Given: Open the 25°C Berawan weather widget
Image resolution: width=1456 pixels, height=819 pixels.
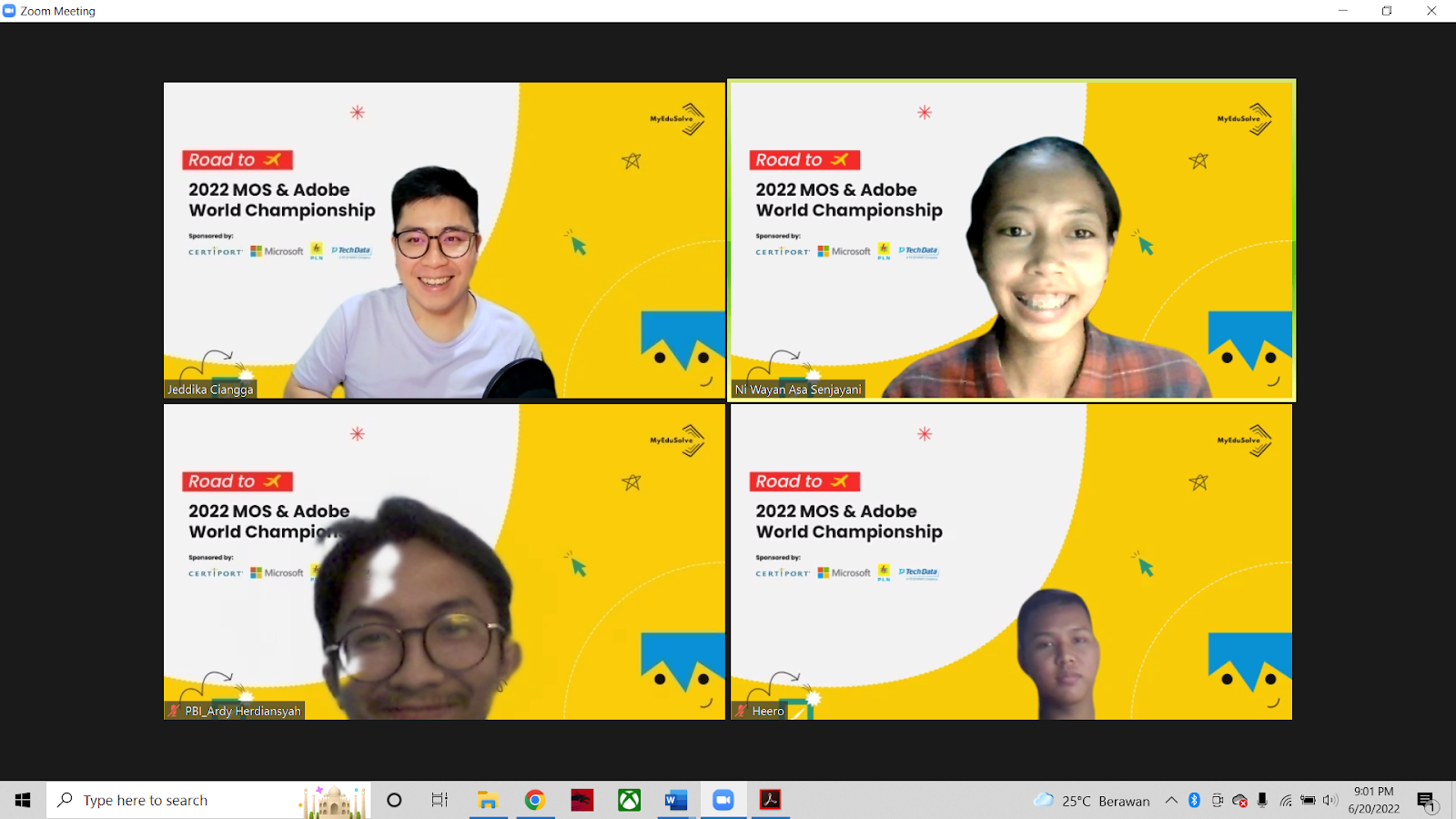Looking at the screenshot, I should 1092,801.
